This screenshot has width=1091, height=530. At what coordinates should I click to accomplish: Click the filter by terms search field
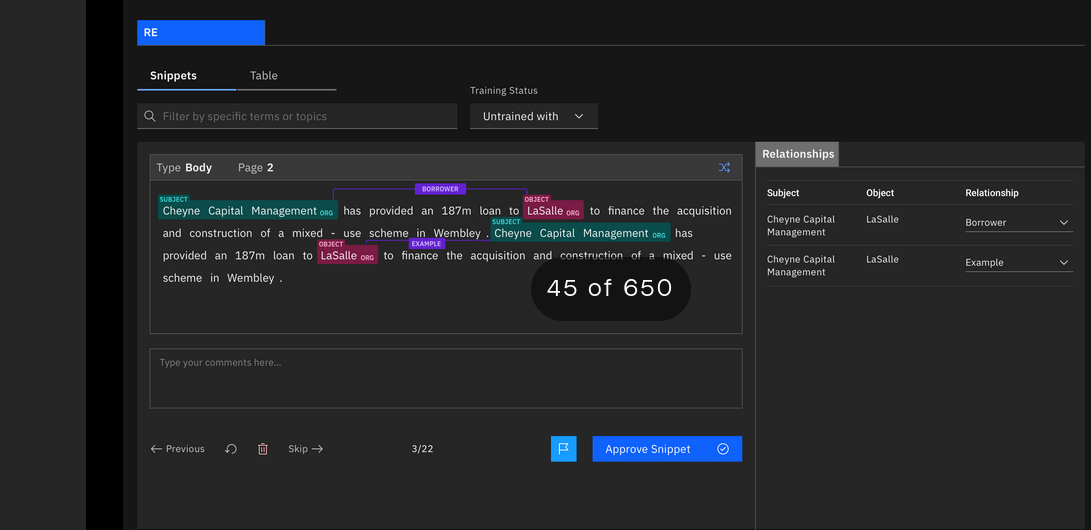pyautogui.click(x=305, y=116)
